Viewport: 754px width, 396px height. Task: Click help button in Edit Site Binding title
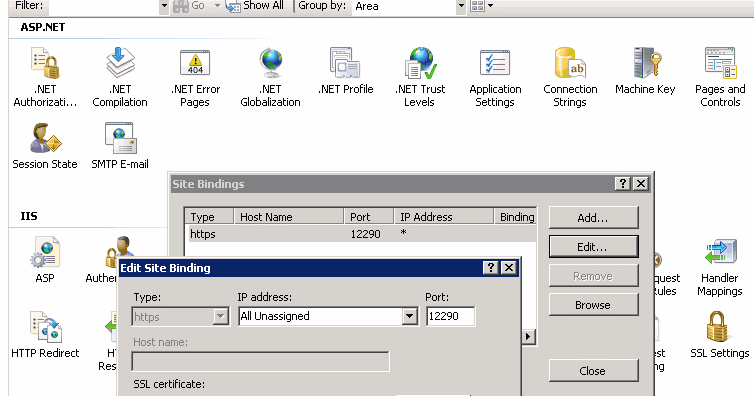(x=490, y=267)
